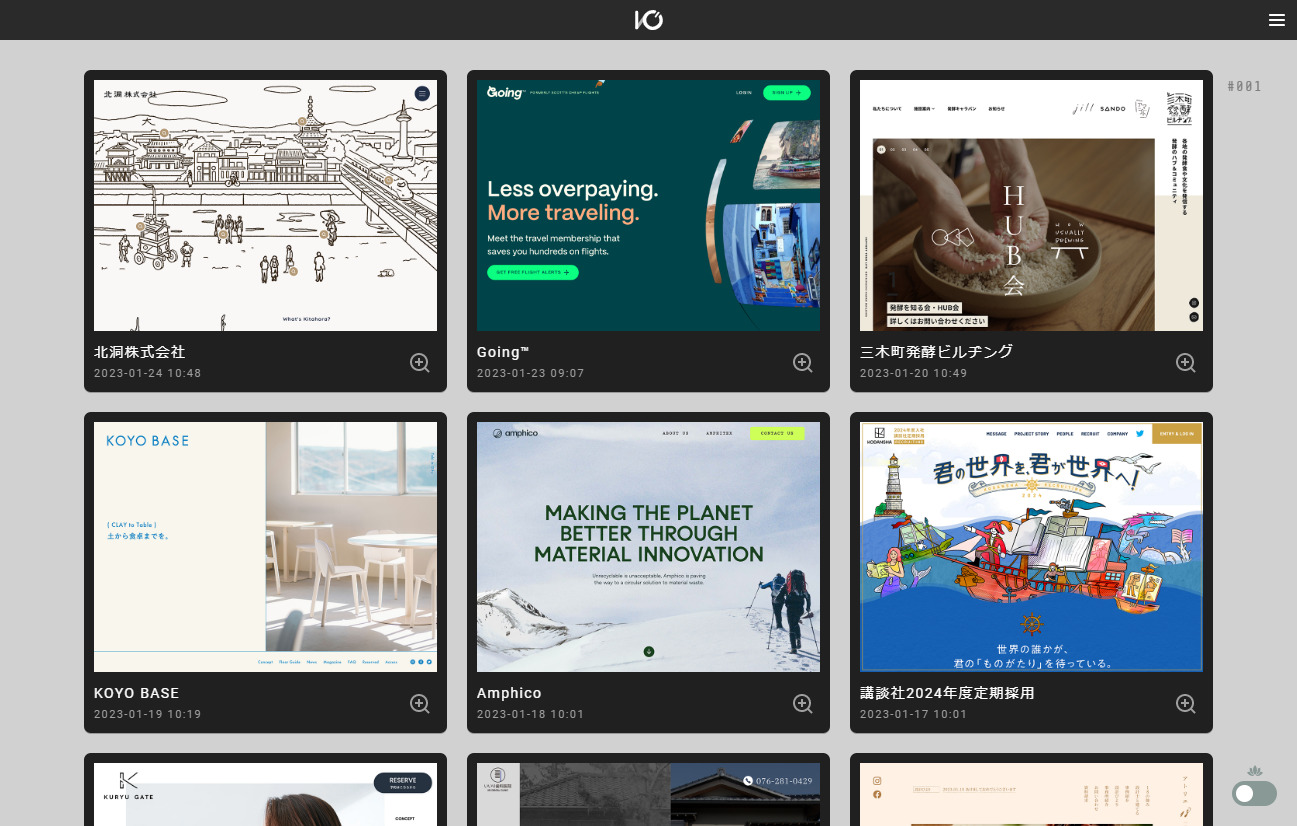Open the thumbnail showing phone number 076-281-0429
The width and height of the screenshot is (1297, 826).
coord(648,795)
